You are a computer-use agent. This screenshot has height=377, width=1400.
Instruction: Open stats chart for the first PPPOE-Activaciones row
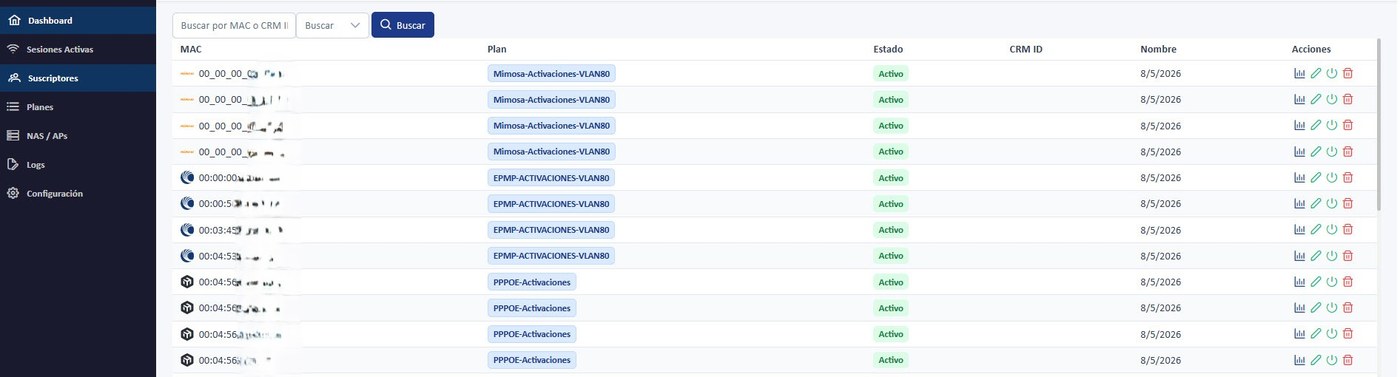1300,281
